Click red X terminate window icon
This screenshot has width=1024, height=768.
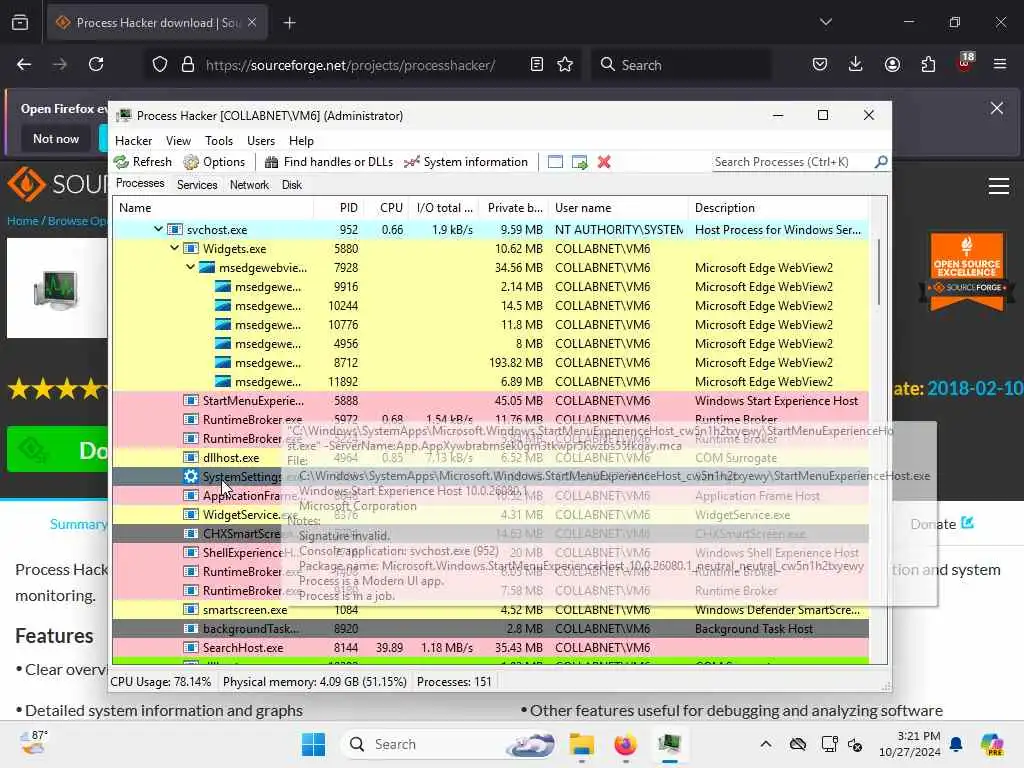pos(604,162)
